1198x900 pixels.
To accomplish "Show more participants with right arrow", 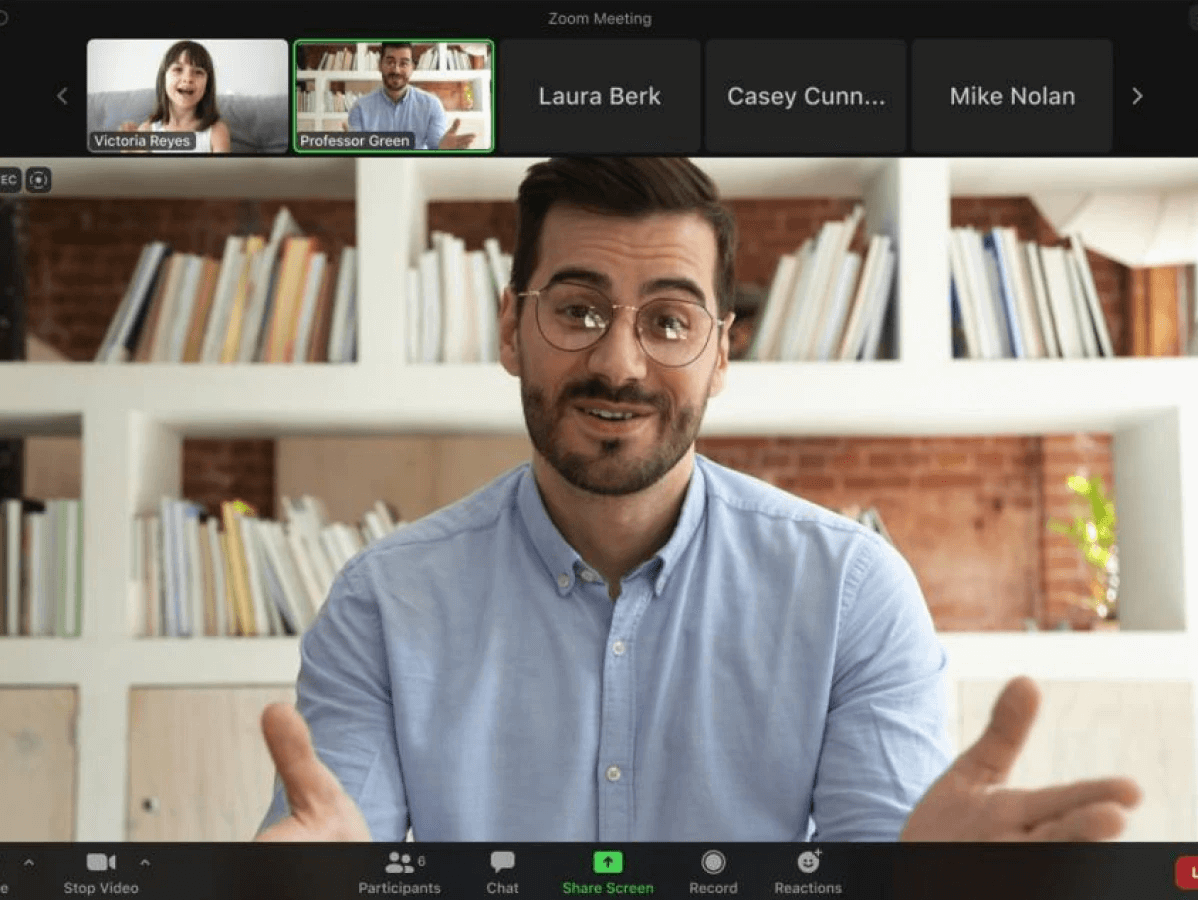I will tap(1136, 96).
